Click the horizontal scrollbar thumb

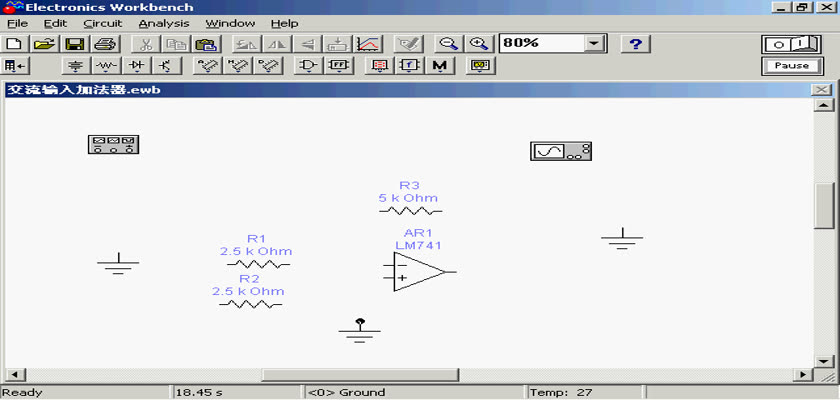(360, 375)
